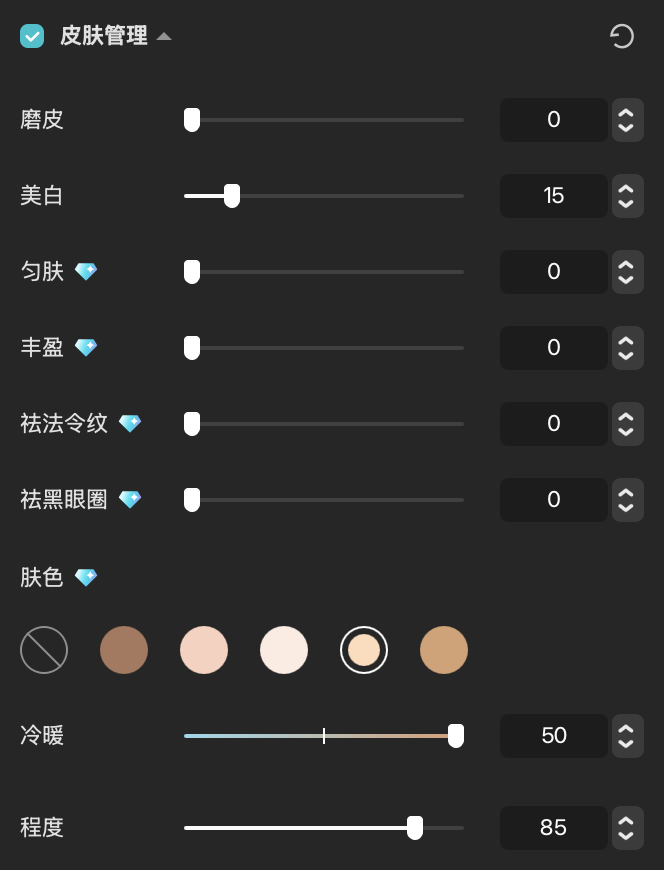Click the 程度 value stepper arrows
Screen dimensions: 664x870
tap(627, 828)
